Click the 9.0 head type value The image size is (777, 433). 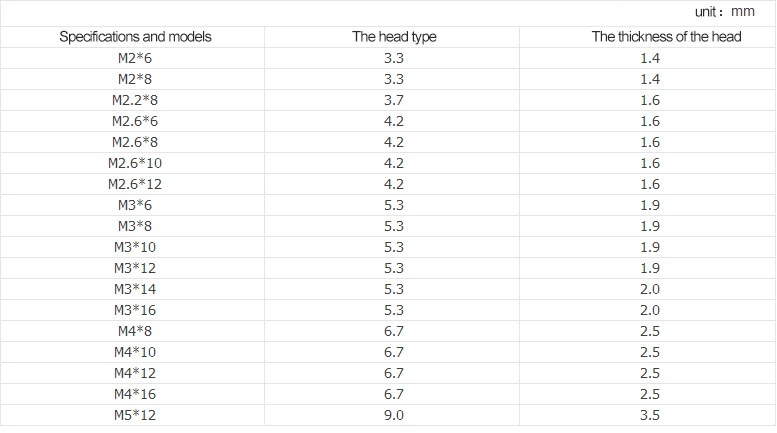(394, 415)
